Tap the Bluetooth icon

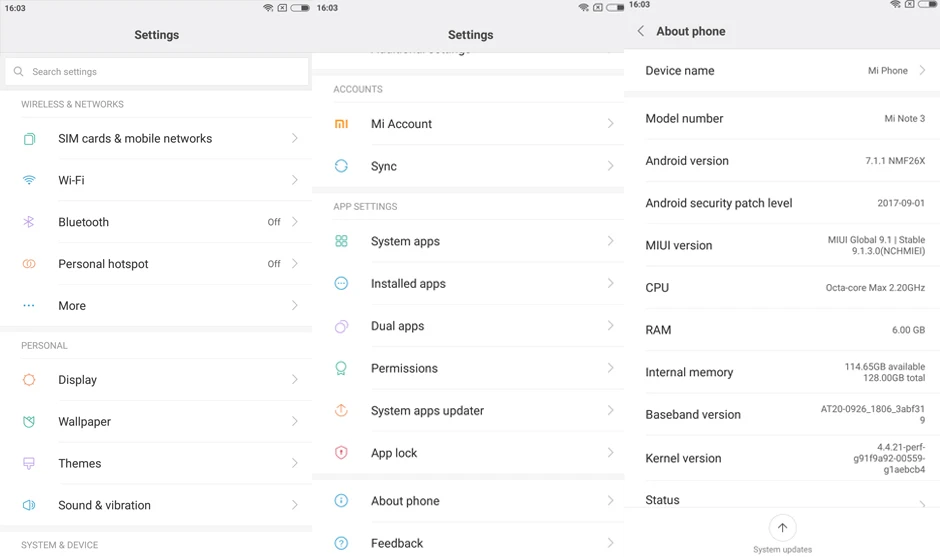click(29, 222)
